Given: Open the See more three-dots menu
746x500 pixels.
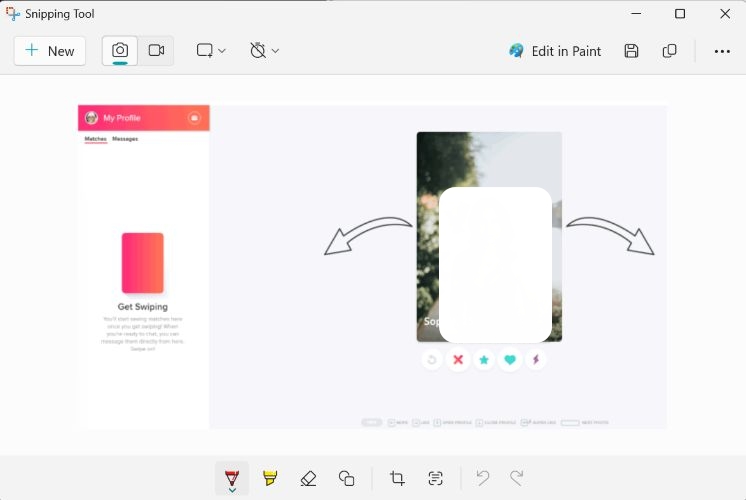Looking at the screenshot, I should [722, 51].
